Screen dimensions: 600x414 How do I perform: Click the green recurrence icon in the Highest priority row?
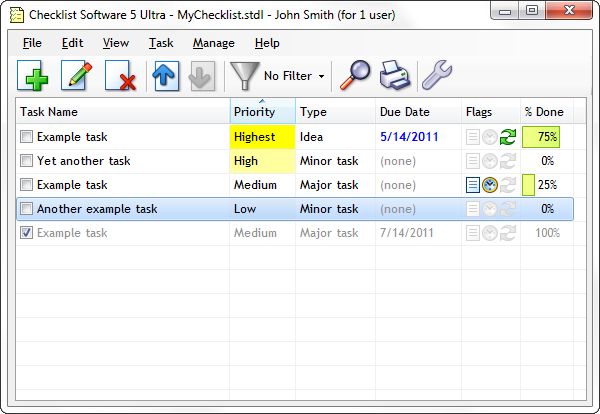click(508, 137)
